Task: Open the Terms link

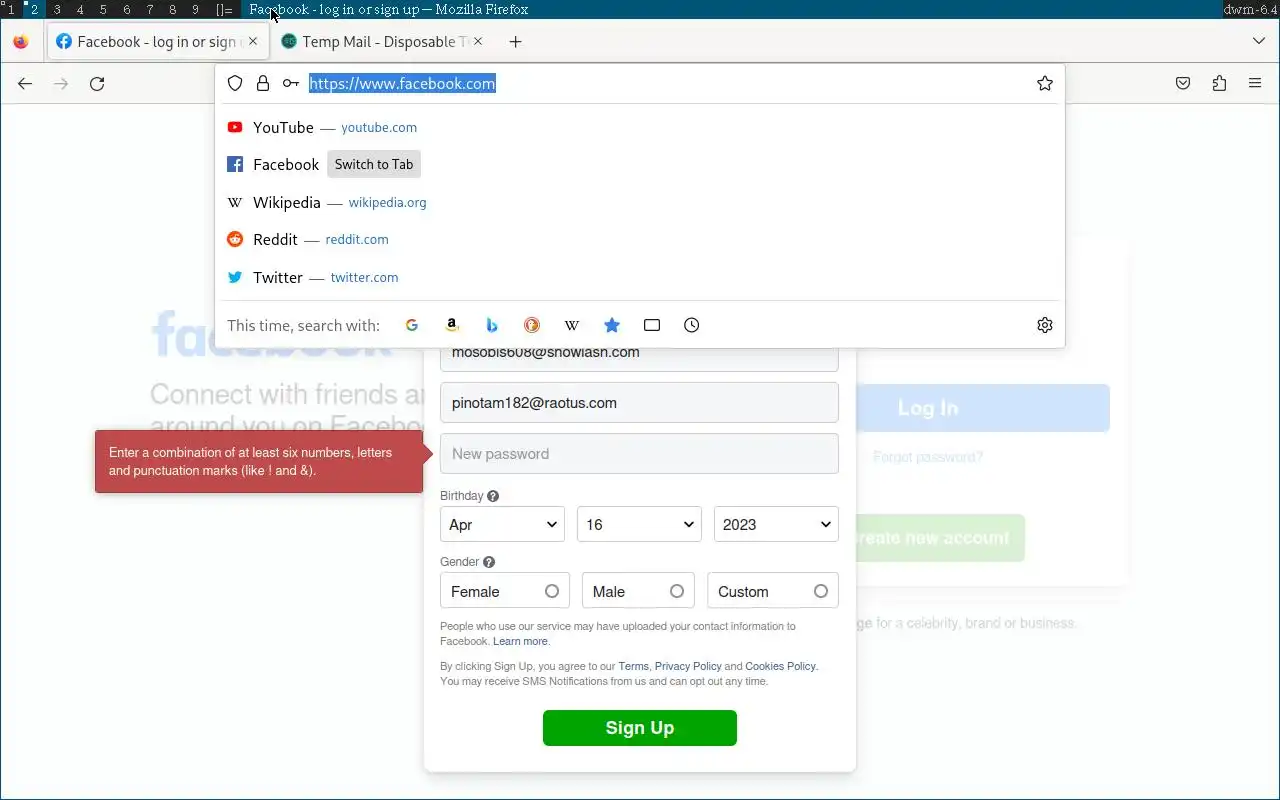Action: [634, 666]
